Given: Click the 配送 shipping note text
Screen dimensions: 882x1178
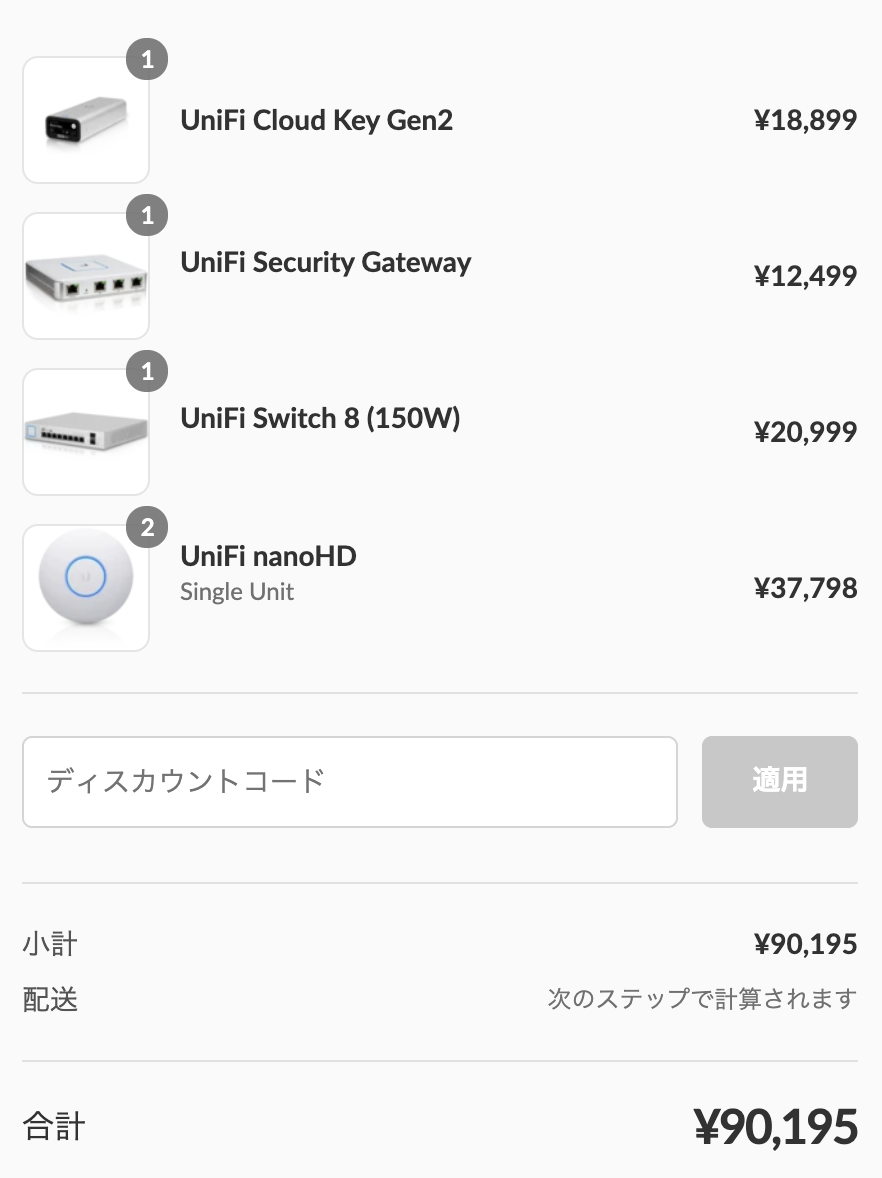Looking at the screenshot, I should coord(702,999).
